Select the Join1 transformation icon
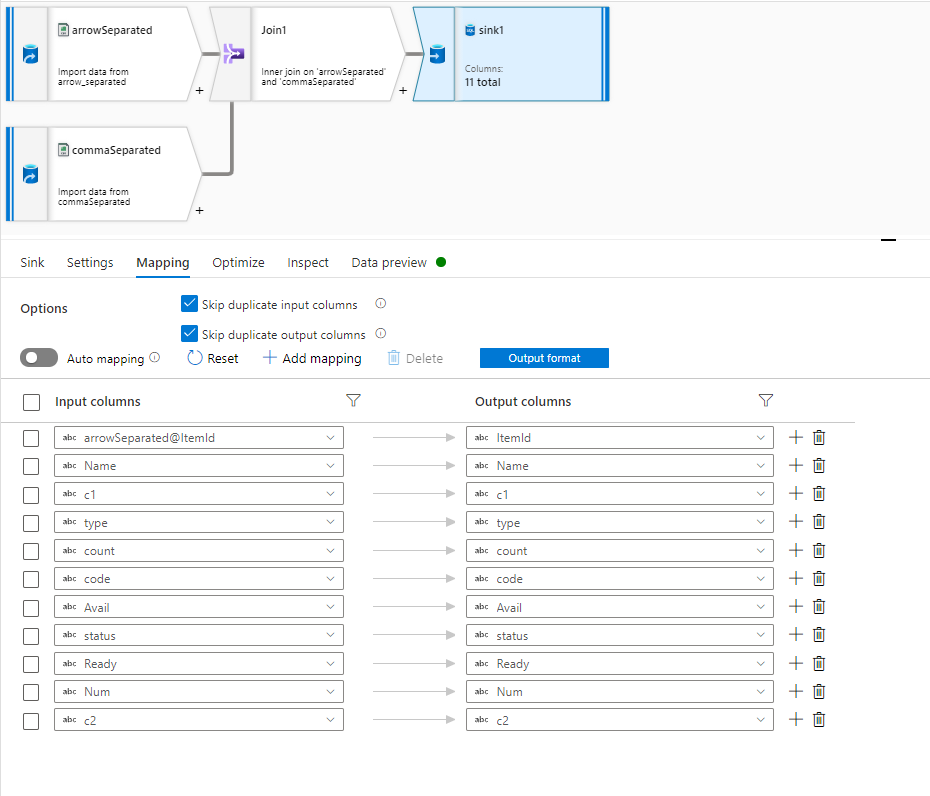Viewport: 930px width, 796px height. click(234, 54)
